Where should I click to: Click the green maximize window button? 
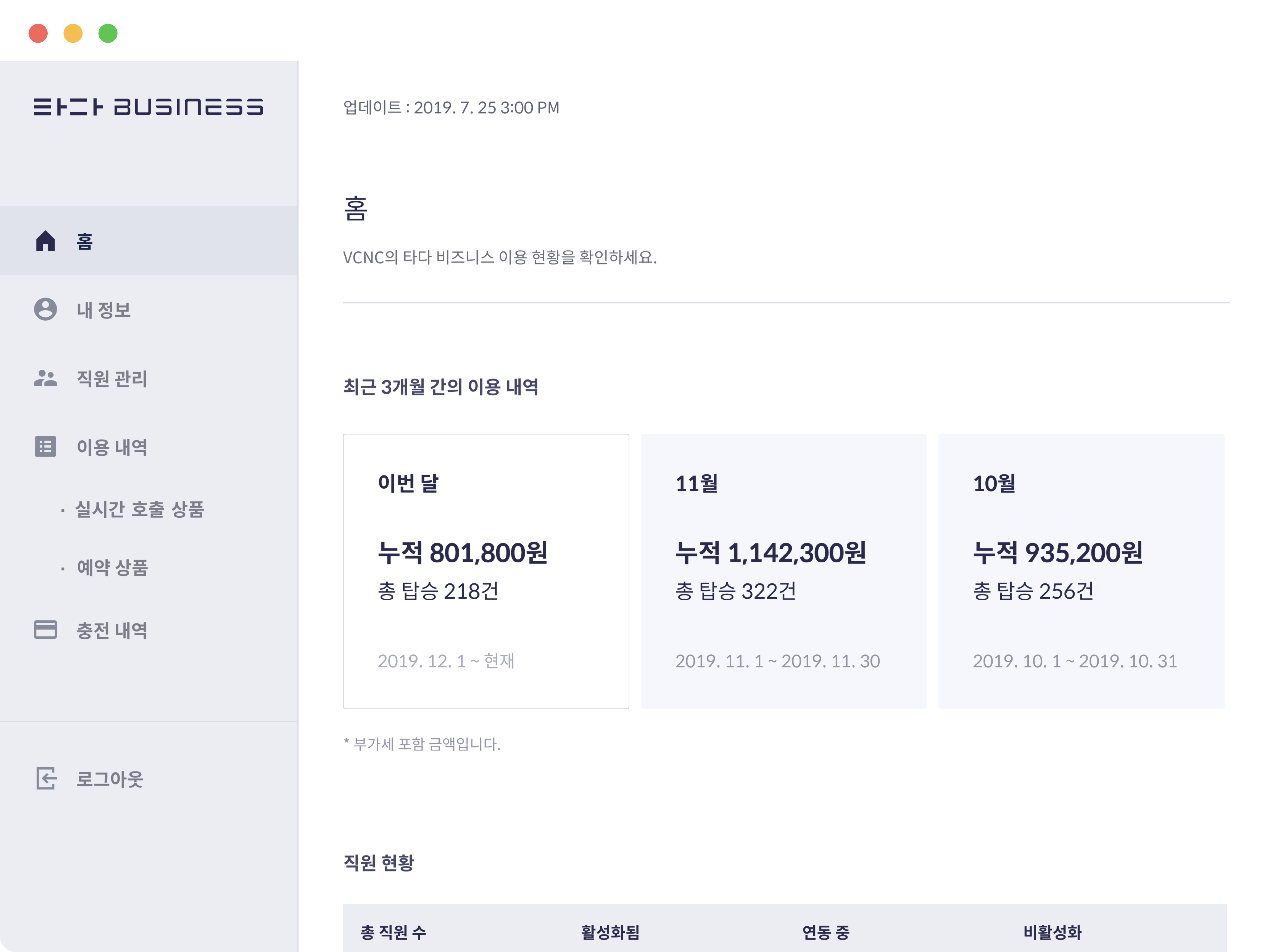coord(108,33)
